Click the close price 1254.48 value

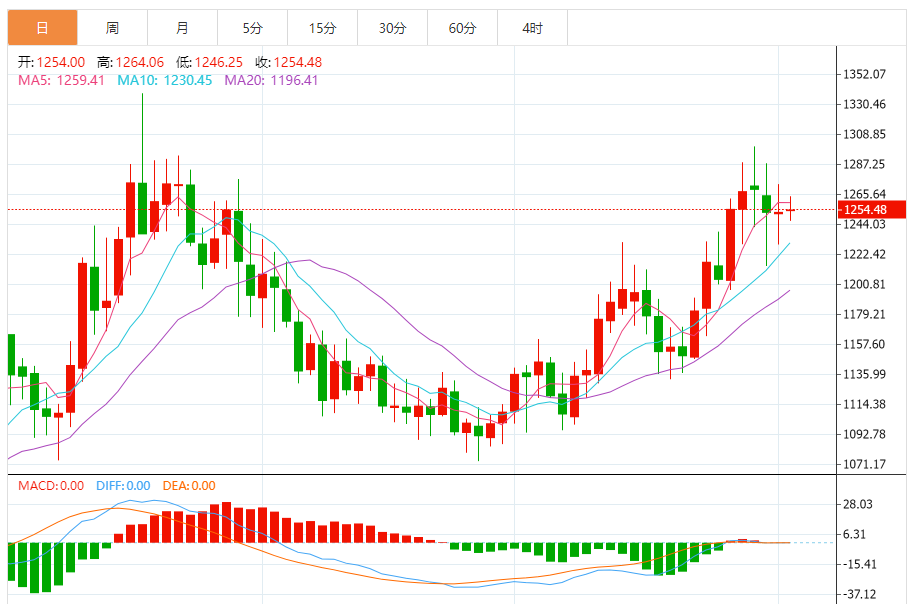pyautogui.click(x=298, y=62)
